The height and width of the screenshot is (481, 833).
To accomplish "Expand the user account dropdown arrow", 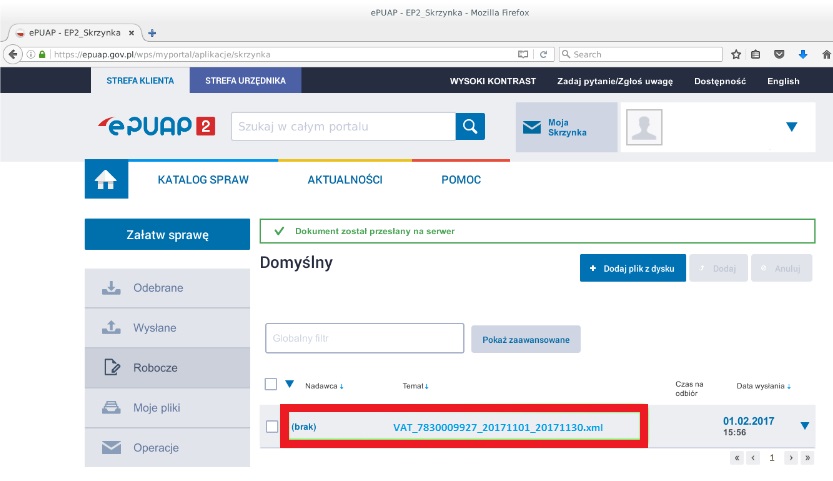I will (x=792, y=127).
